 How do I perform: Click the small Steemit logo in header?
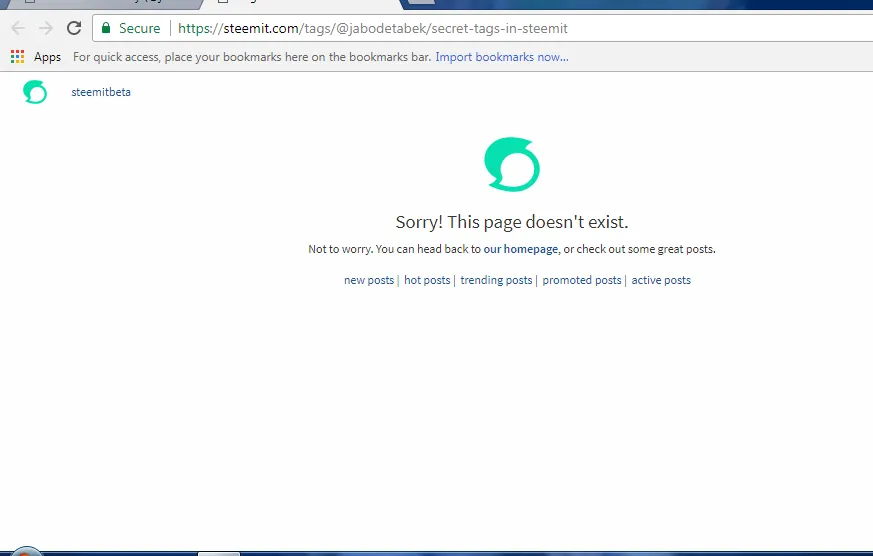(x=35, y=92)
